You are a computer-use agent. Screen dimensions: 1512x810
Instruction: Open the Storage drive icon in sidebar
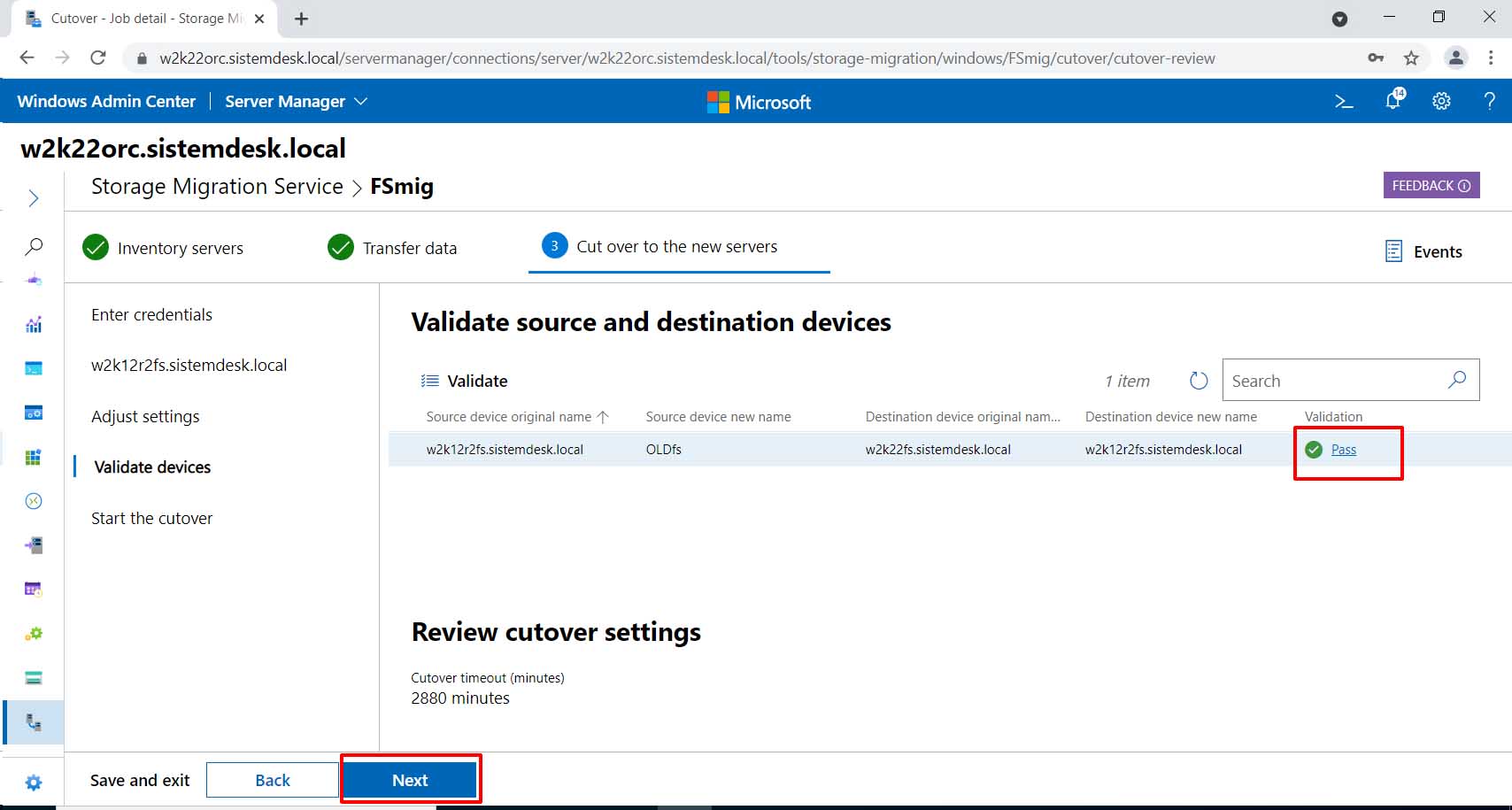[x=34, y=678]
